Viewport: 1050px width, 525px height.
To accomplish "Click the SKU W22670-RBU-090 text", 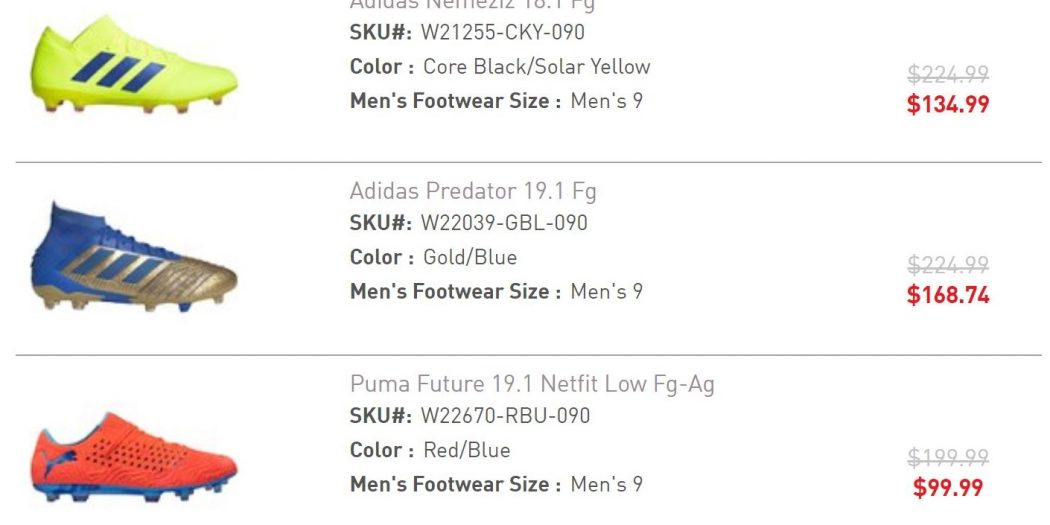I will tap(505, 415).
